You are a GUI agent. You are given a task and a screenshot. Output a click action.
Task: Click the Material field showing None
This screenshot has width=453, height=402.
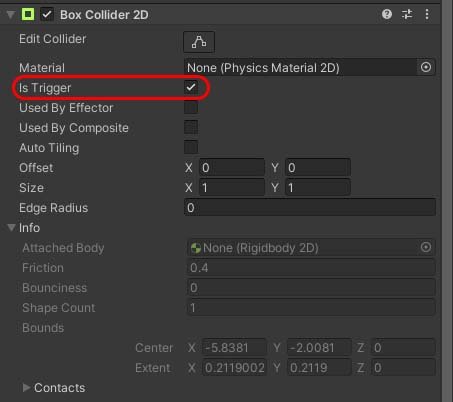click(x=301, y=68)
